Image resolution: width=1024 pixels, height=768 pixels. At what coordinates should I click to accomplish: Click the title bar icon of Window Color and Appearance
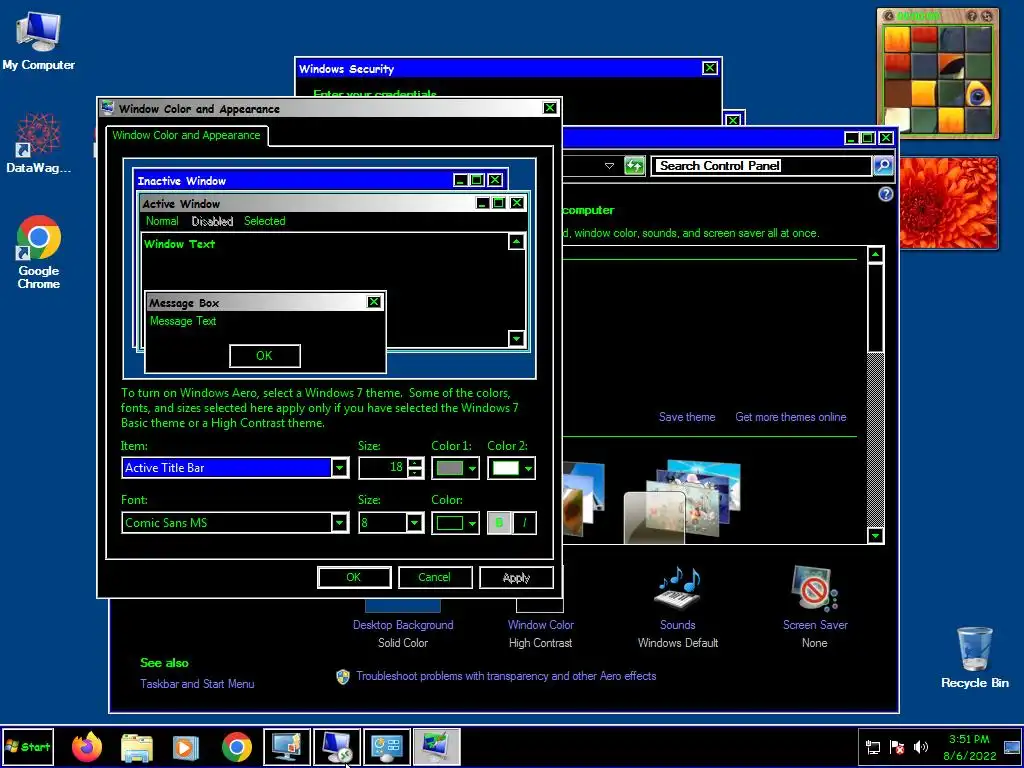point(108,108)
